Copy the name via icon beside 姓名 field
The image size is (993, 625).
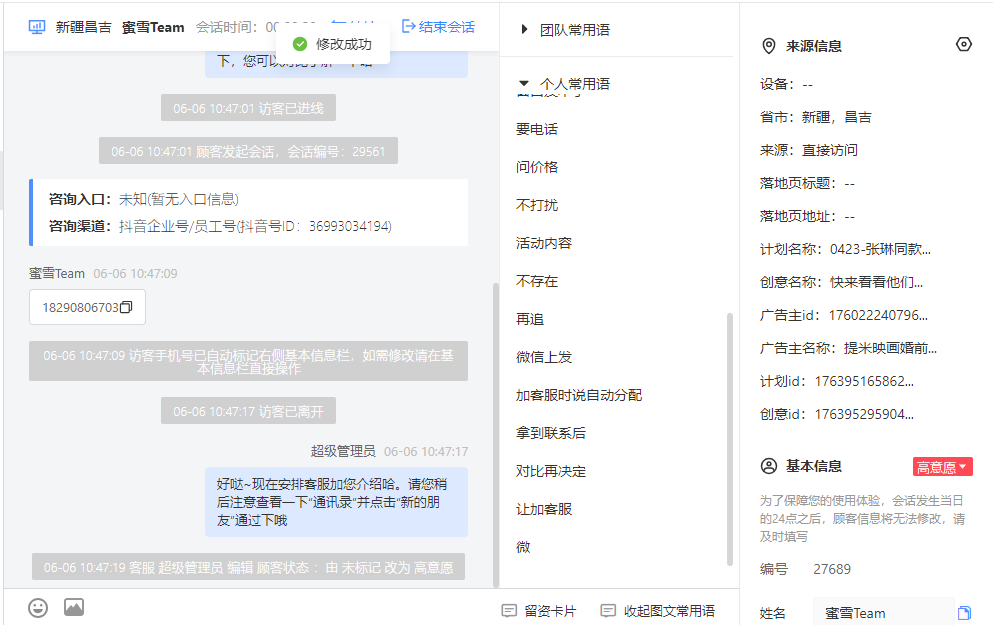tap(964, 613)
